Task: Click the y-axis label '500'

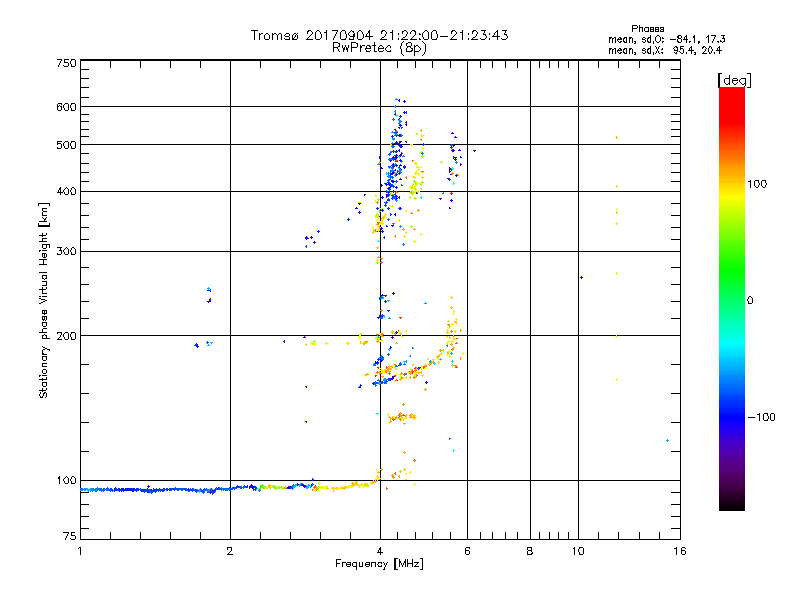Action: point(66,145)
